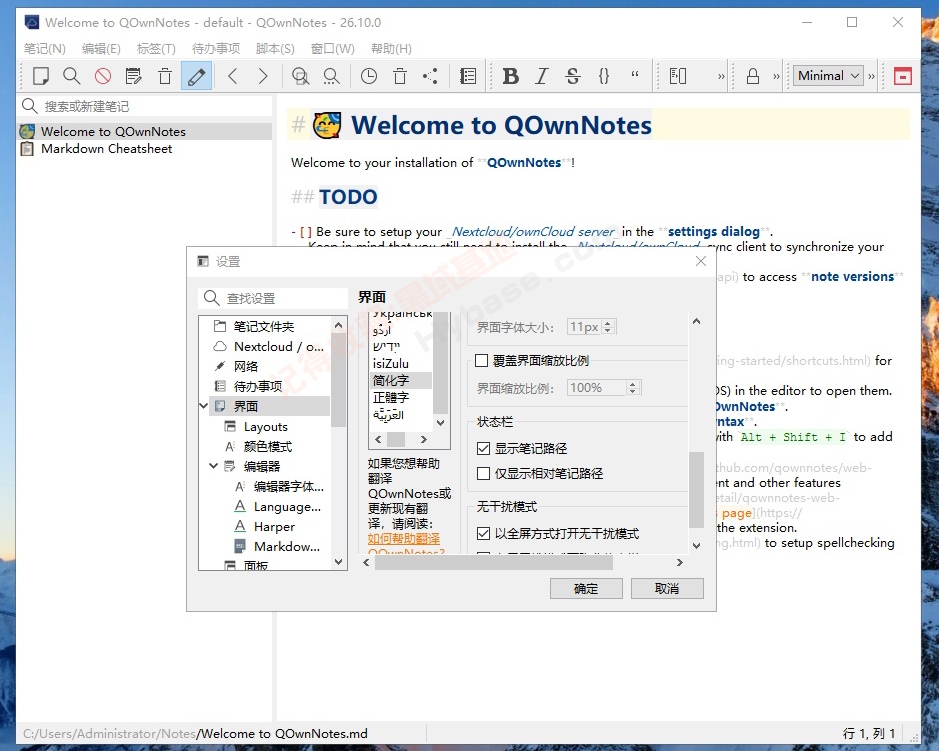Select Layouts in settings tree
Screen dimensions: 939x751
pyautogui.click(x=266, y=426)
